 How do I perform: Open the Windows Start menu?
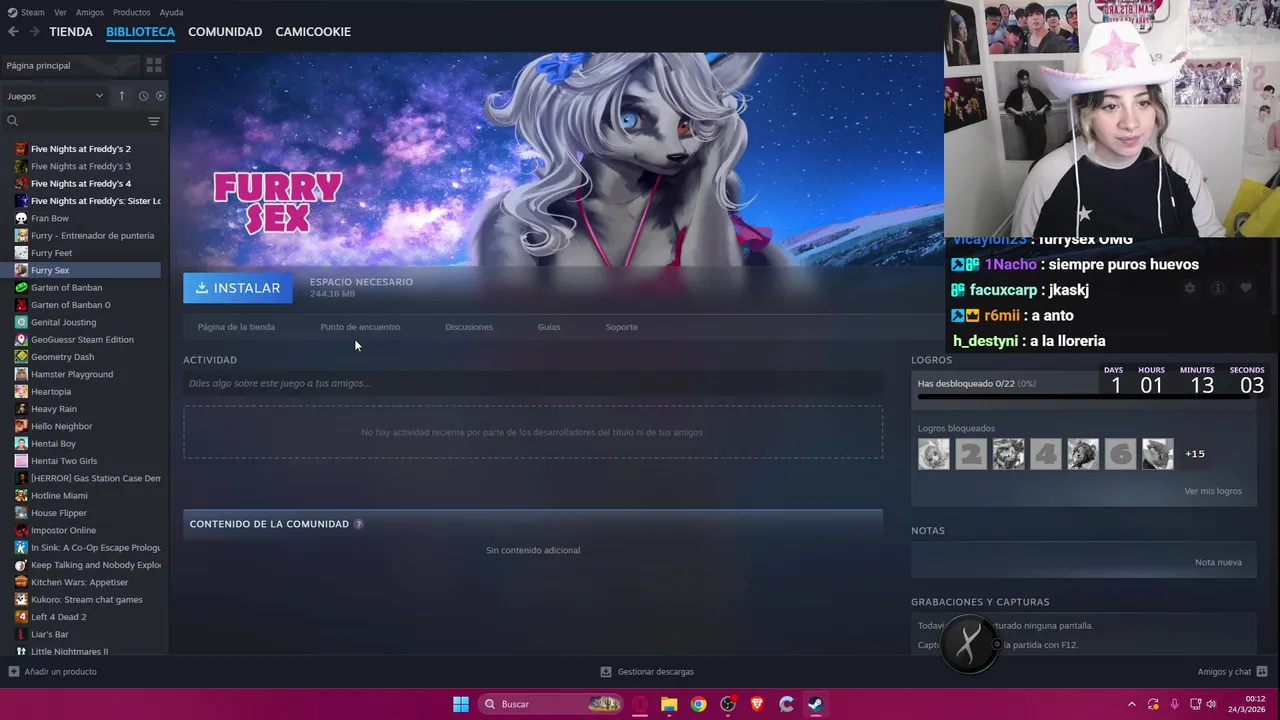tap(461, 704)
